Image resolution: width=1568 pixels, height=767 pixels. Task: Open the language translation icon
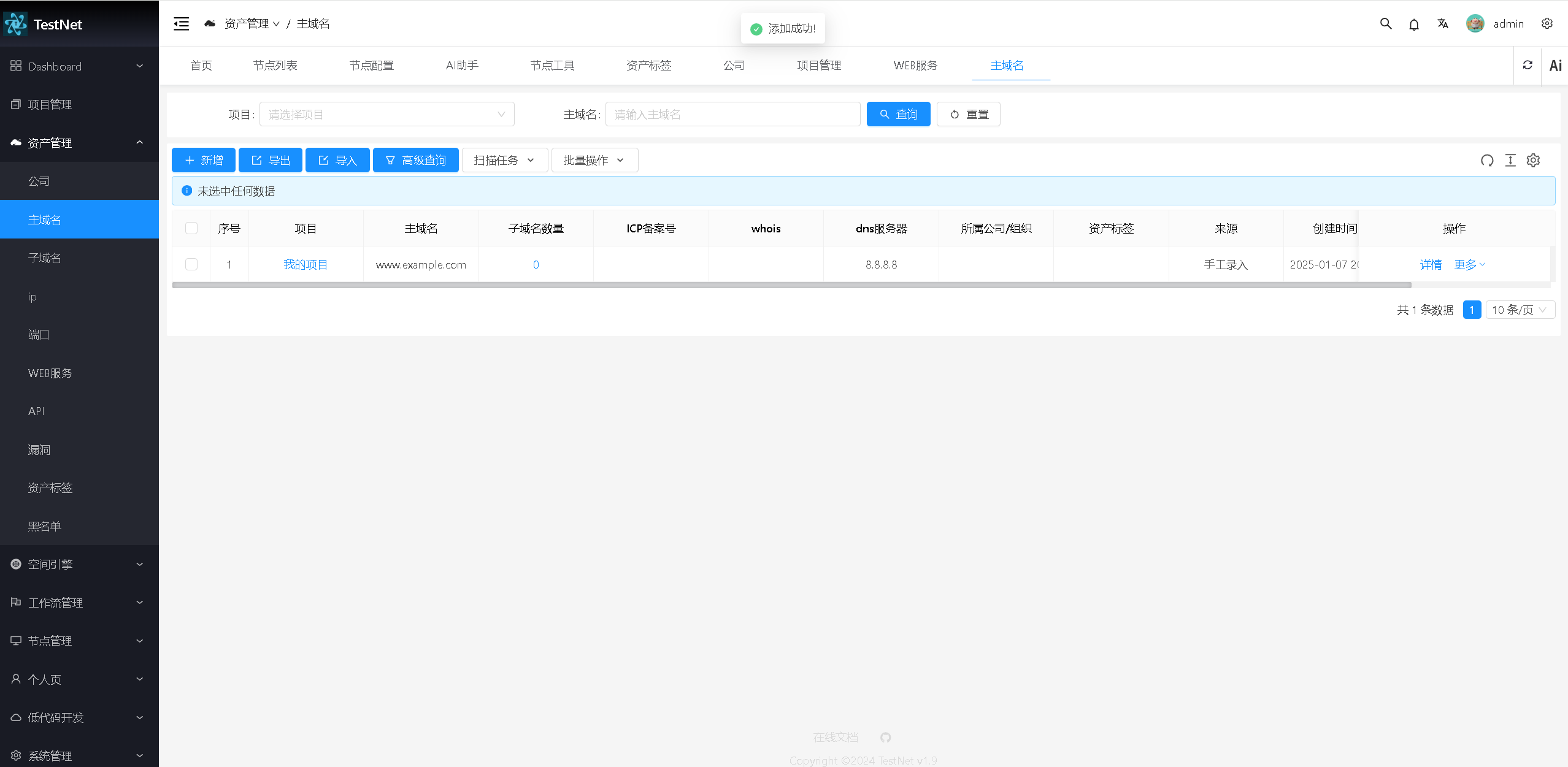pos(1443,24)
